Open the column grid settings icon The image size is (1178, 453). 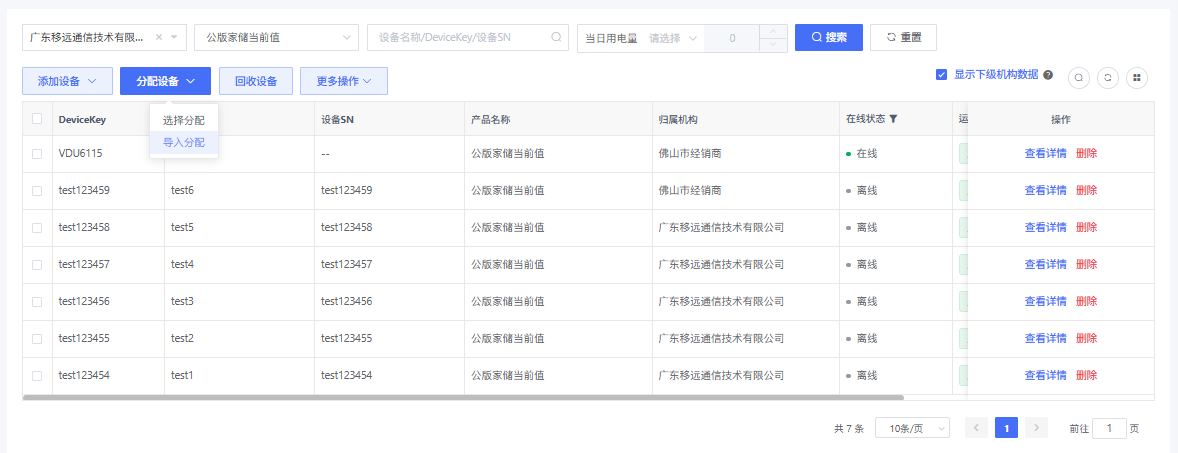[x=1136, y=78]
